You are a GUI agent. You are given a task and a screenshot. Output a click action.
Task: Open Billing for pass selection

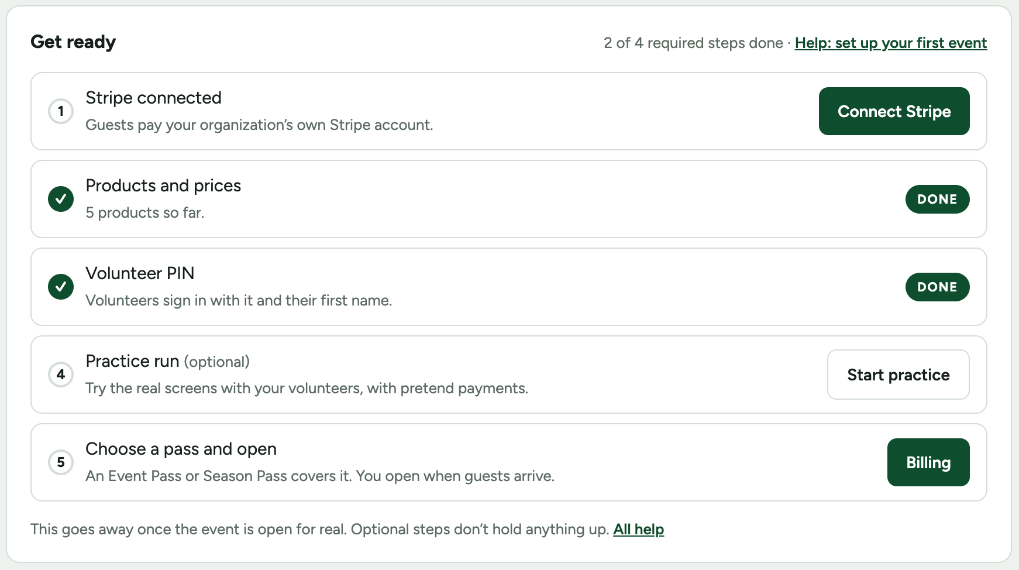(x=928, y=462)
